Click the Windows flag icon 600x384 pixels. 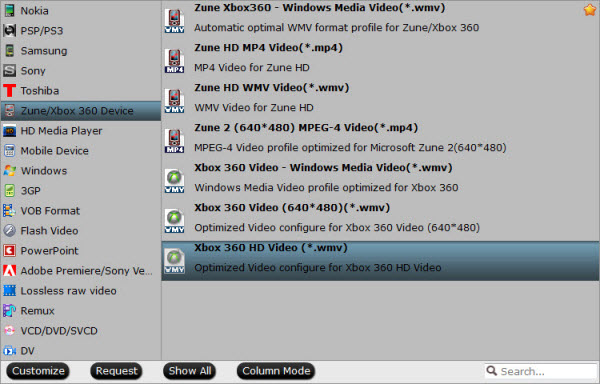(9, 171)
